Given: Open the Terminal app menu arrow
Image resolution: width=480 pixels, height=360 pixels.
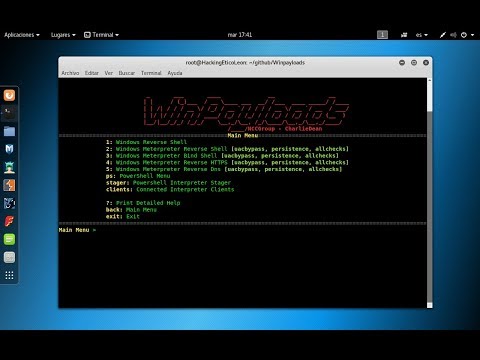Looking at the screenshot, I should tap(117, 35).
